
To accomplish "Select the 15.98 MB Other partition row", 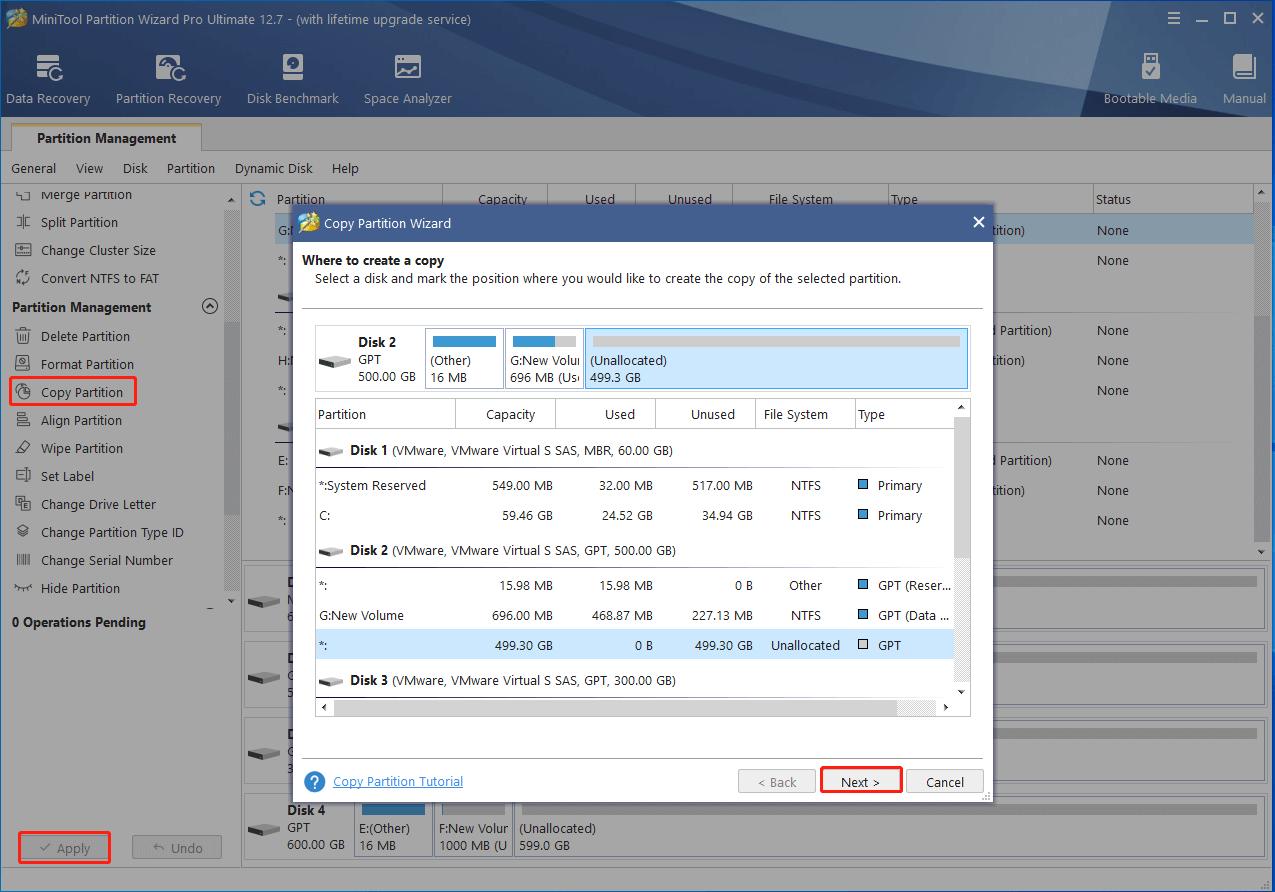I will click(x=634, y=585).
